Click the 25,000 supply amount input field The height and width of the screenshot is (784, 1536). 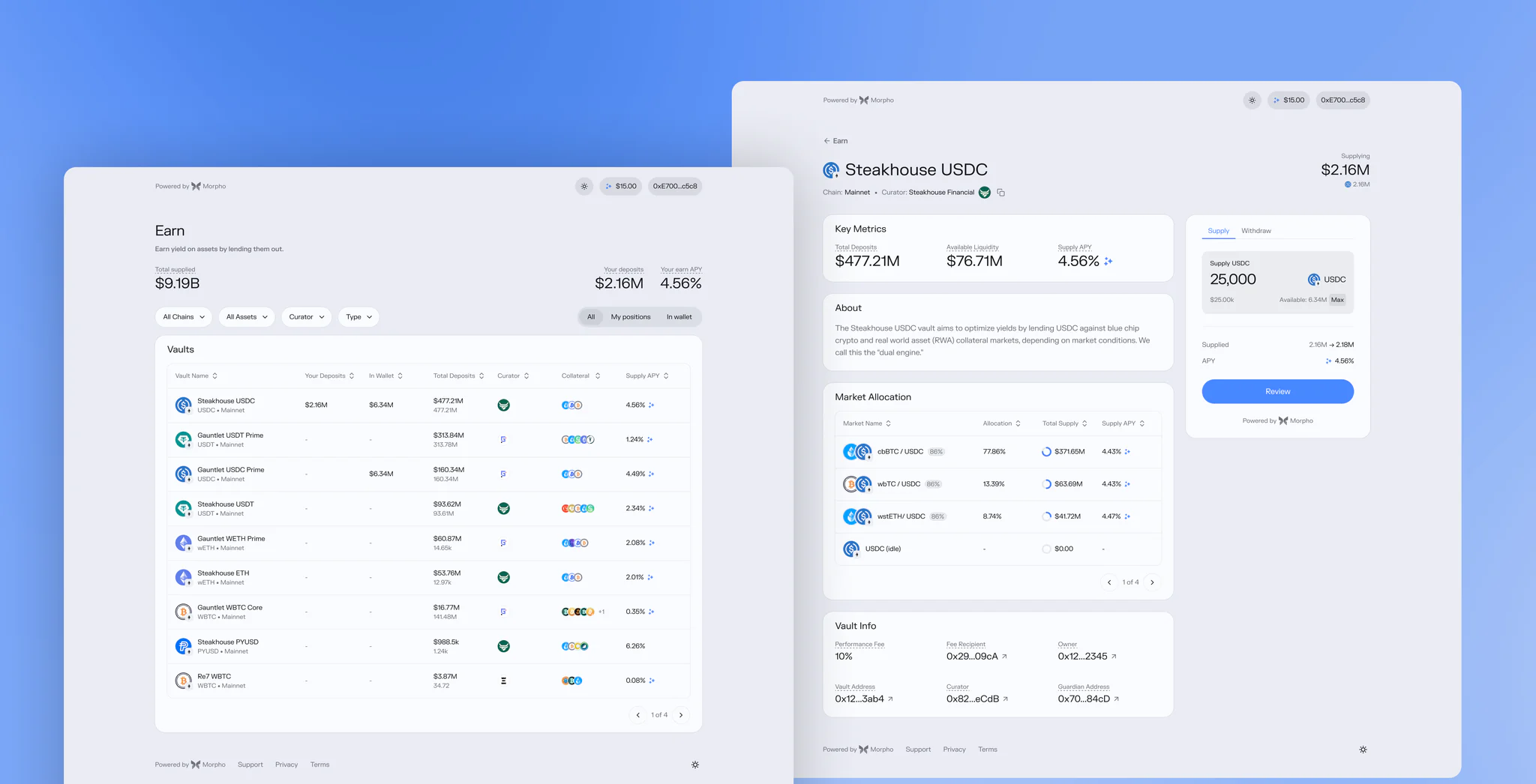coord(1233,280)
